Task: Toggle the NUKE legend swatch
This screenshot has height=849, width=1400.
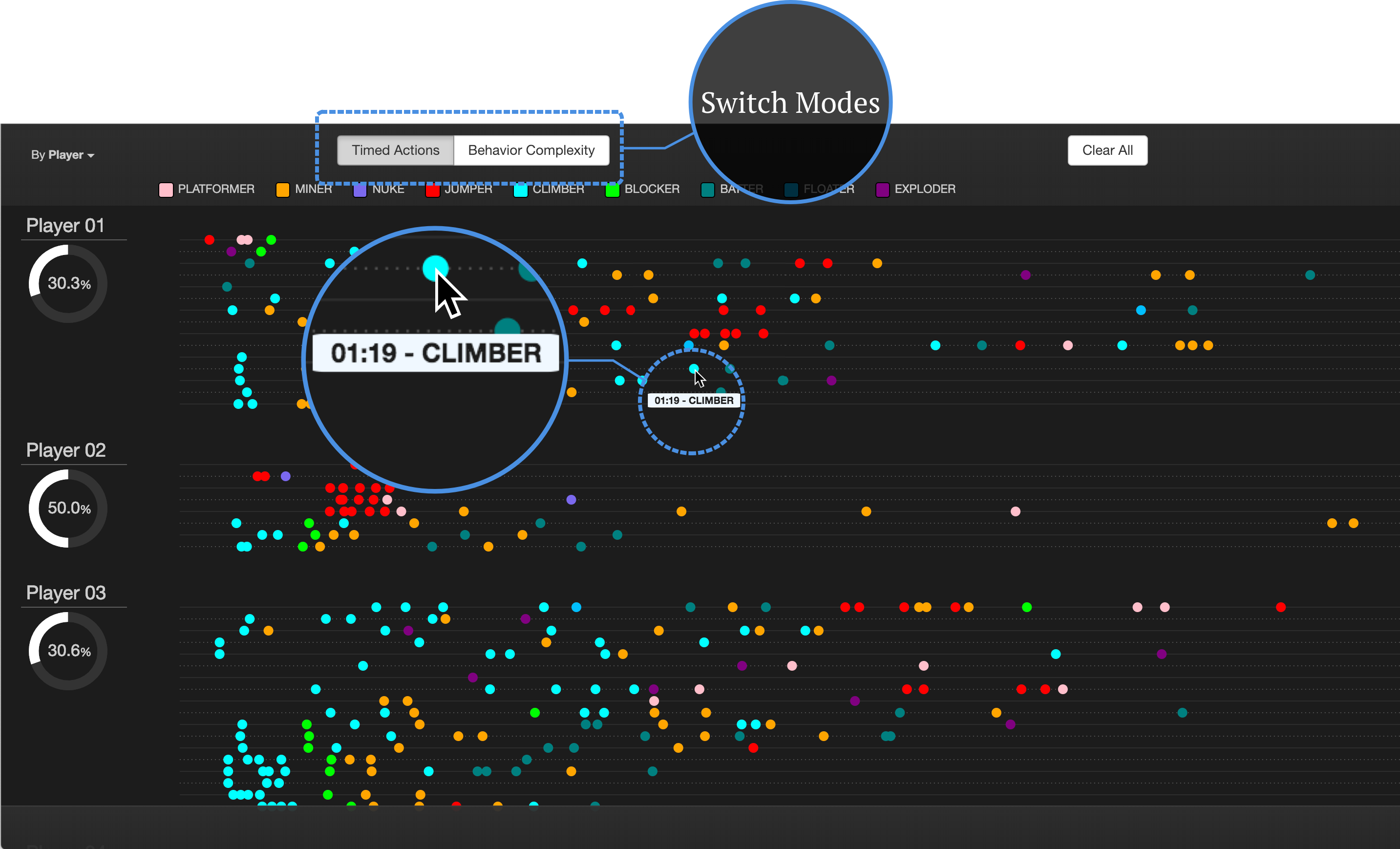Action: [x=360, y=189]
